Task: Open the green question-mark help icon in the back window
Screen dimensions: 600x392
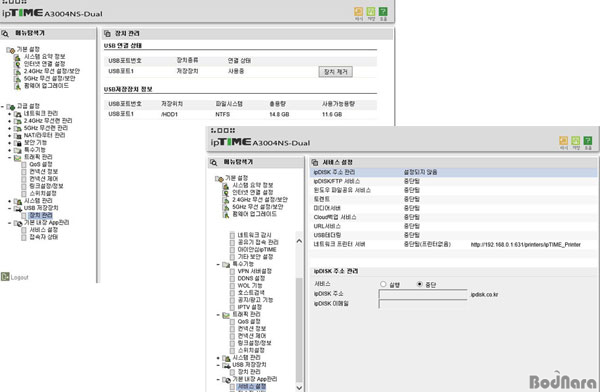Action: click(x=383, y=11)
